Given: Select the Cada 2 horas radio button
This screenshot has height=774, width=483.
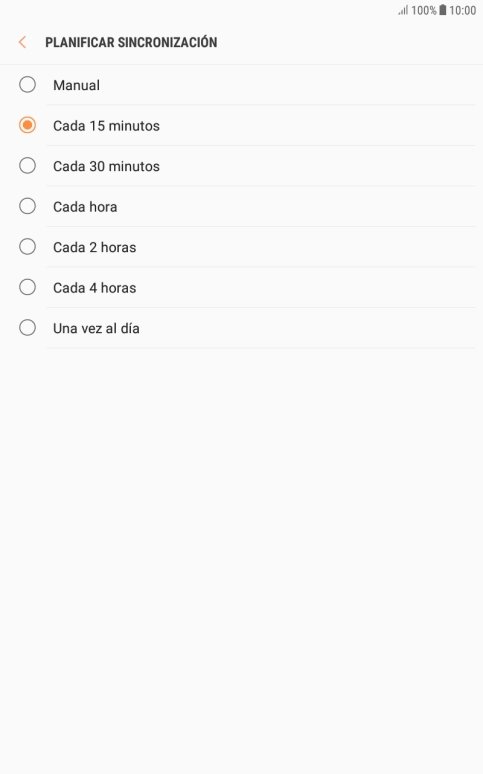Looking at the screenshot, I should pyautogui.click(x=27, y=246).
